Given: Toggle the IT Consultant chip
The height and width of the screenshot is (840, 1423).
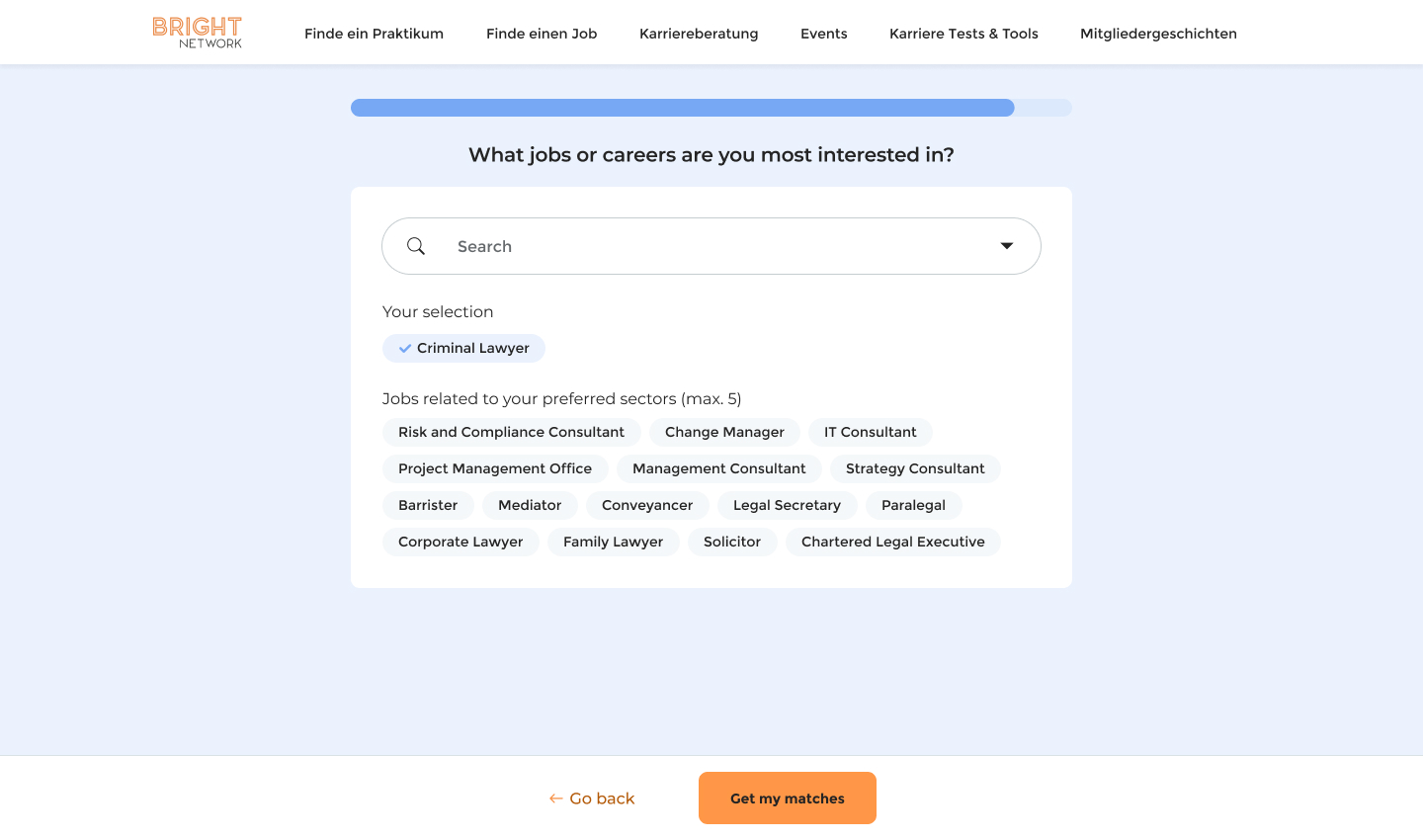Looking at the screenshot, I should point(870,432).
